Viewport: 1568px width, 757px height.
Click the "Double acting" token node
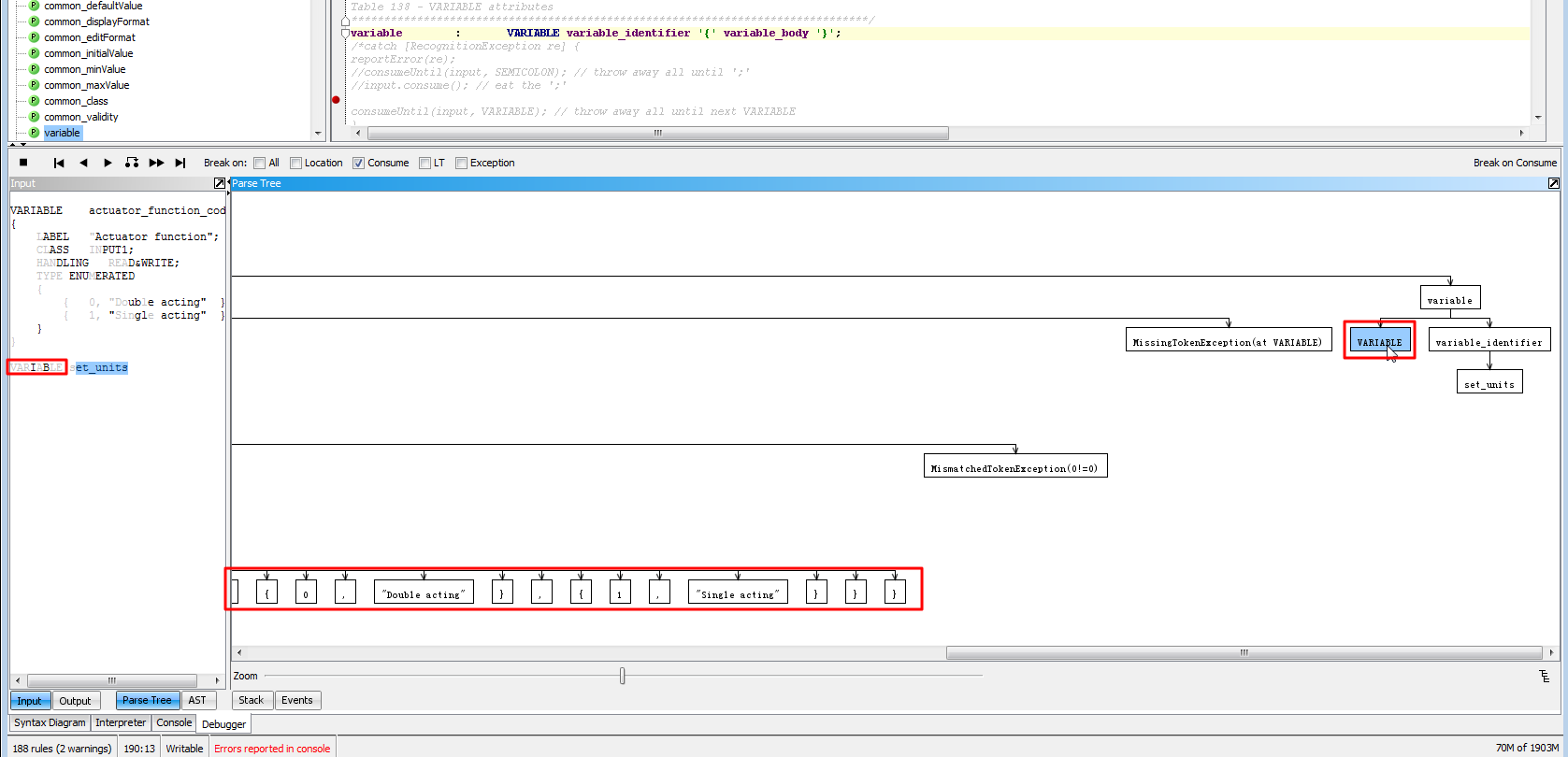click(x=424, y=593)
